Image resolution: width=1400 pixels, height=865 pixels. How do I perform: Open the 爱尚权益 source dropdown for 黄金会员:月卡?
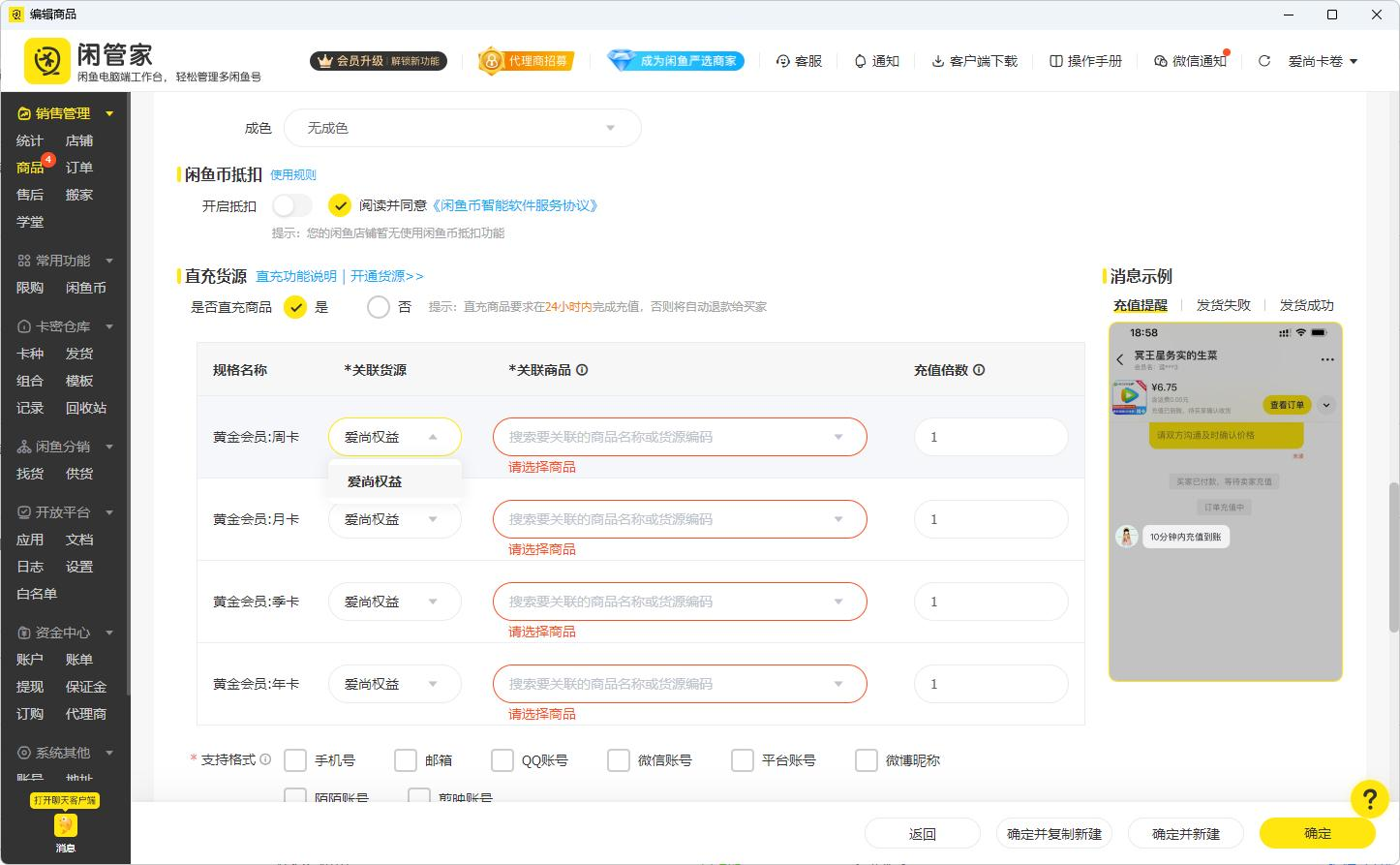[x=394, y=519]
